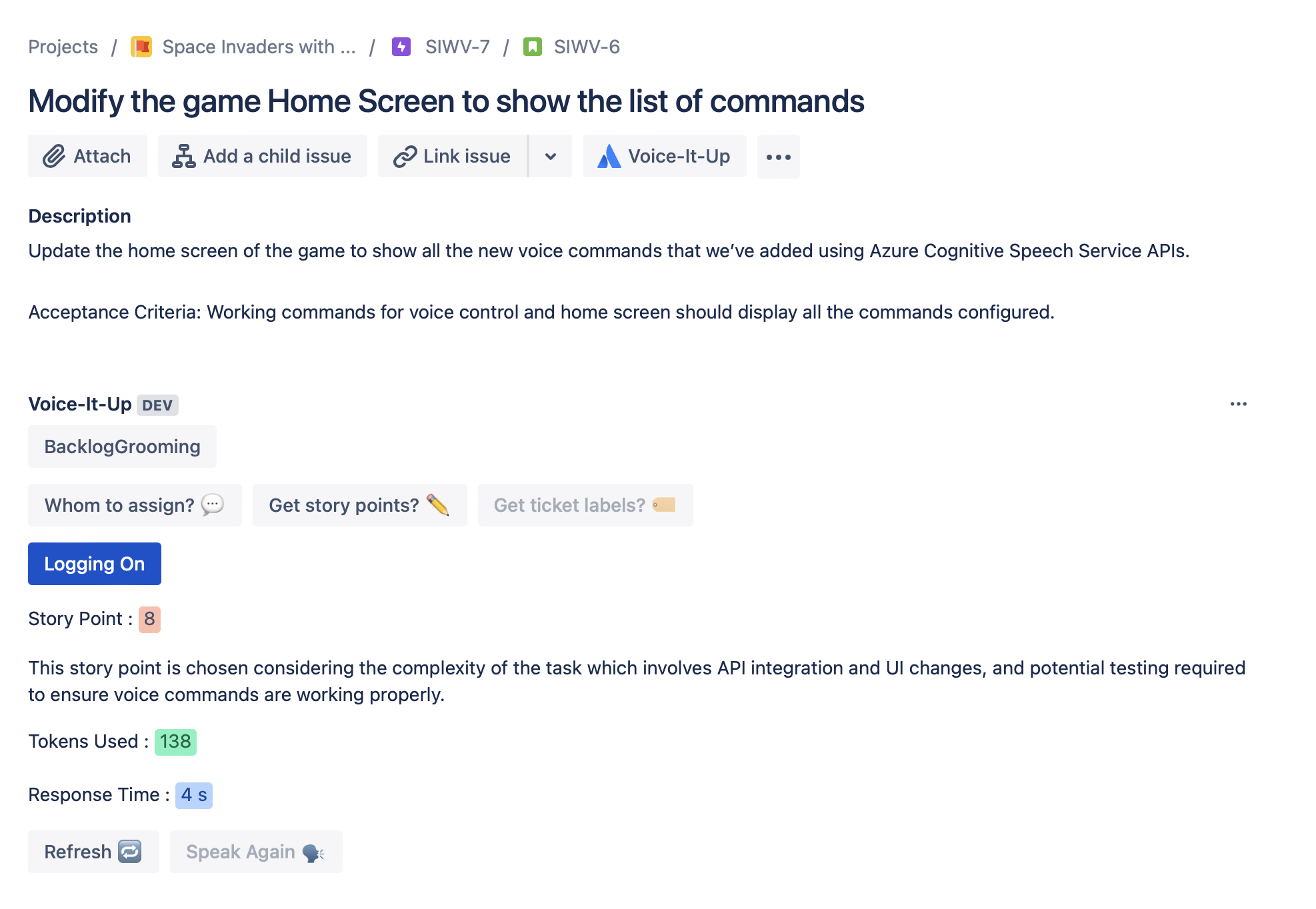1316x909 pixels.
Task: Select the BacklogGrooming tab
Action: [122, 447]
